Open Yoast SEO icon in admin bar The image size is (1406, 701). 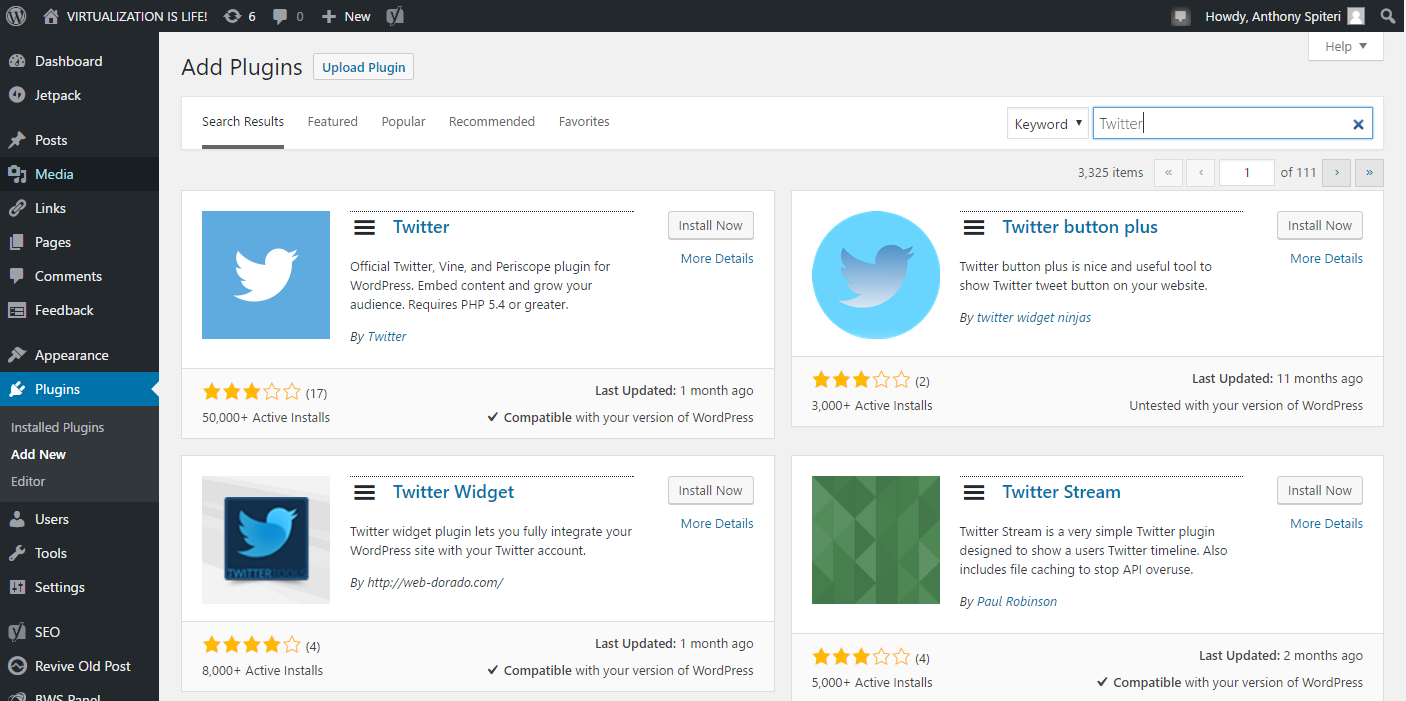pos(395,16)
